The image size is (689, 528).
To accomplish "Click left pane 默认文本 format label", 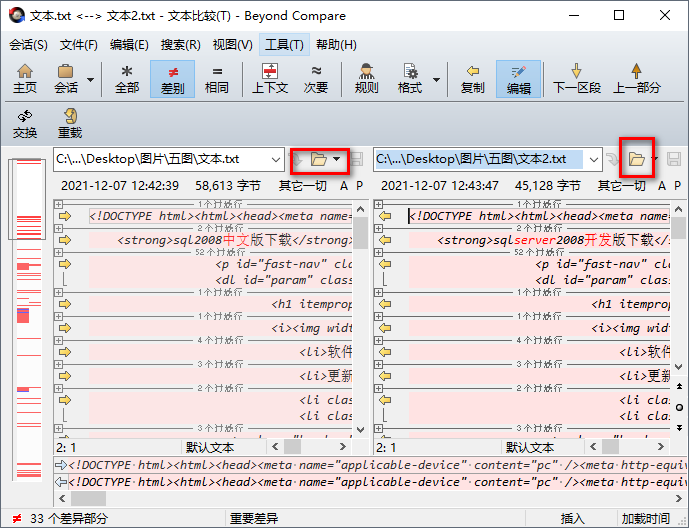I will [x=210, y=448].
